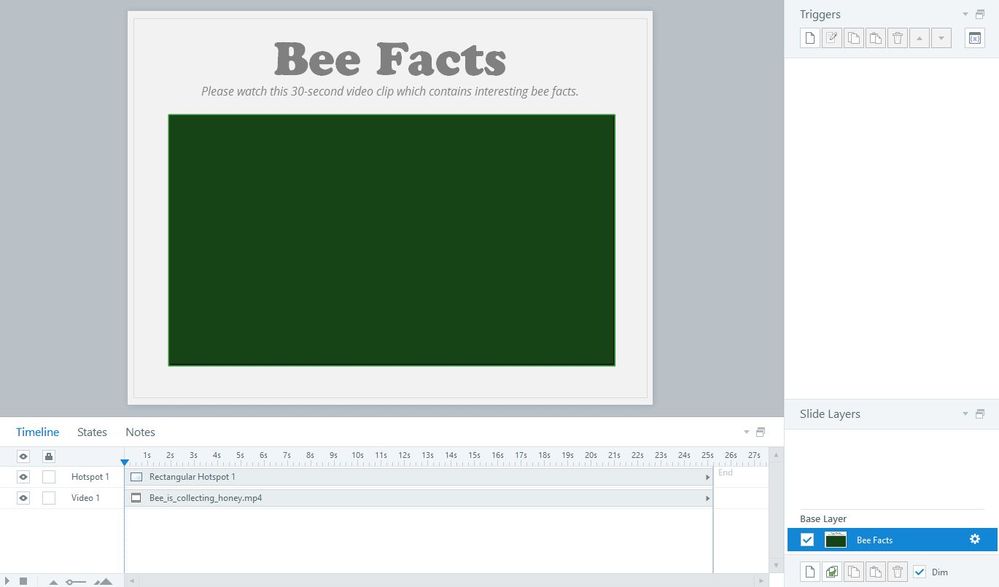
Task: Lock the Hotspot 1 timeline object
Action: tap(49, 477)
